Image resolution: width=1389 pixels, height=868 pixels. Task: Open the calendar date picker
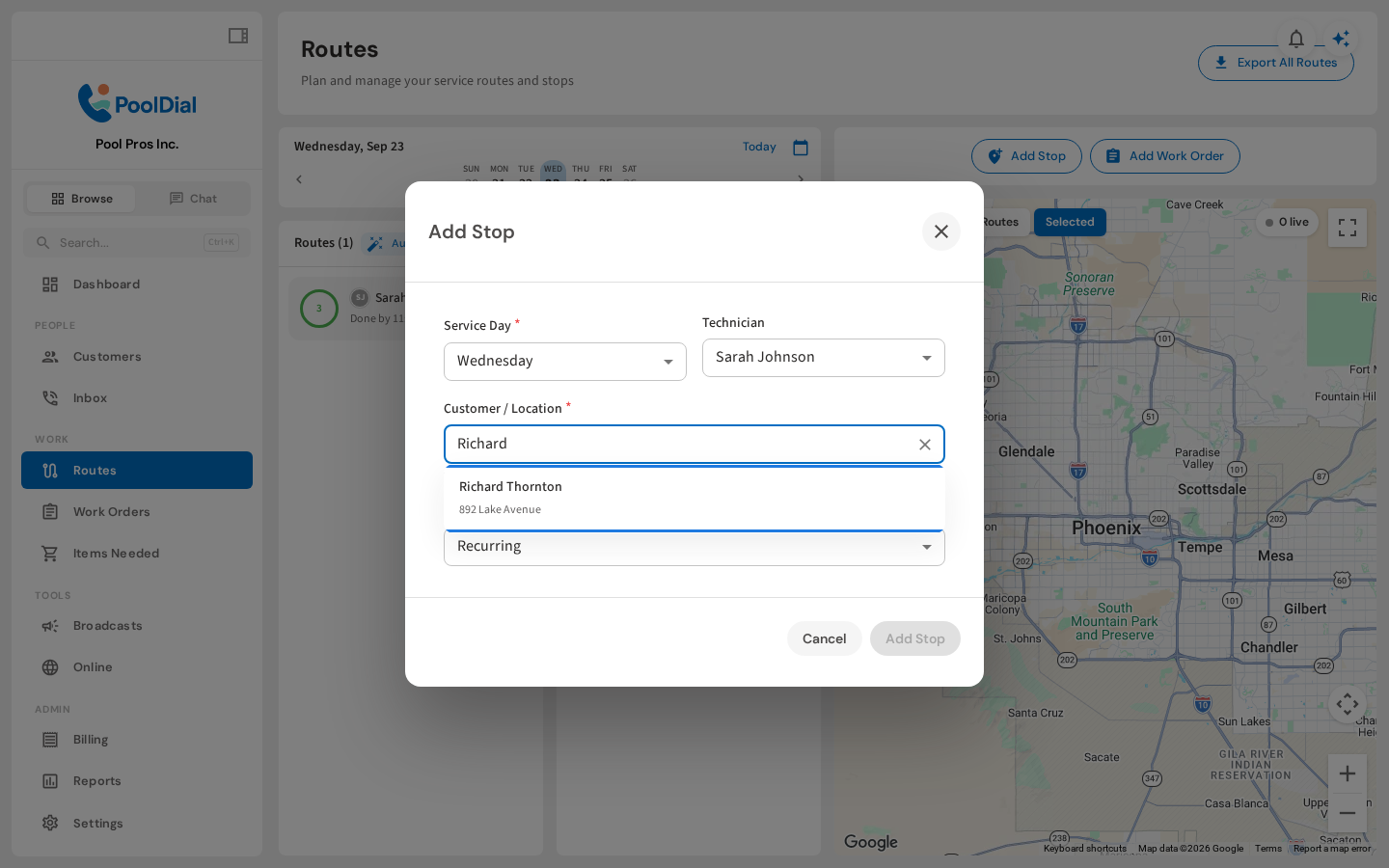point(801,148)
